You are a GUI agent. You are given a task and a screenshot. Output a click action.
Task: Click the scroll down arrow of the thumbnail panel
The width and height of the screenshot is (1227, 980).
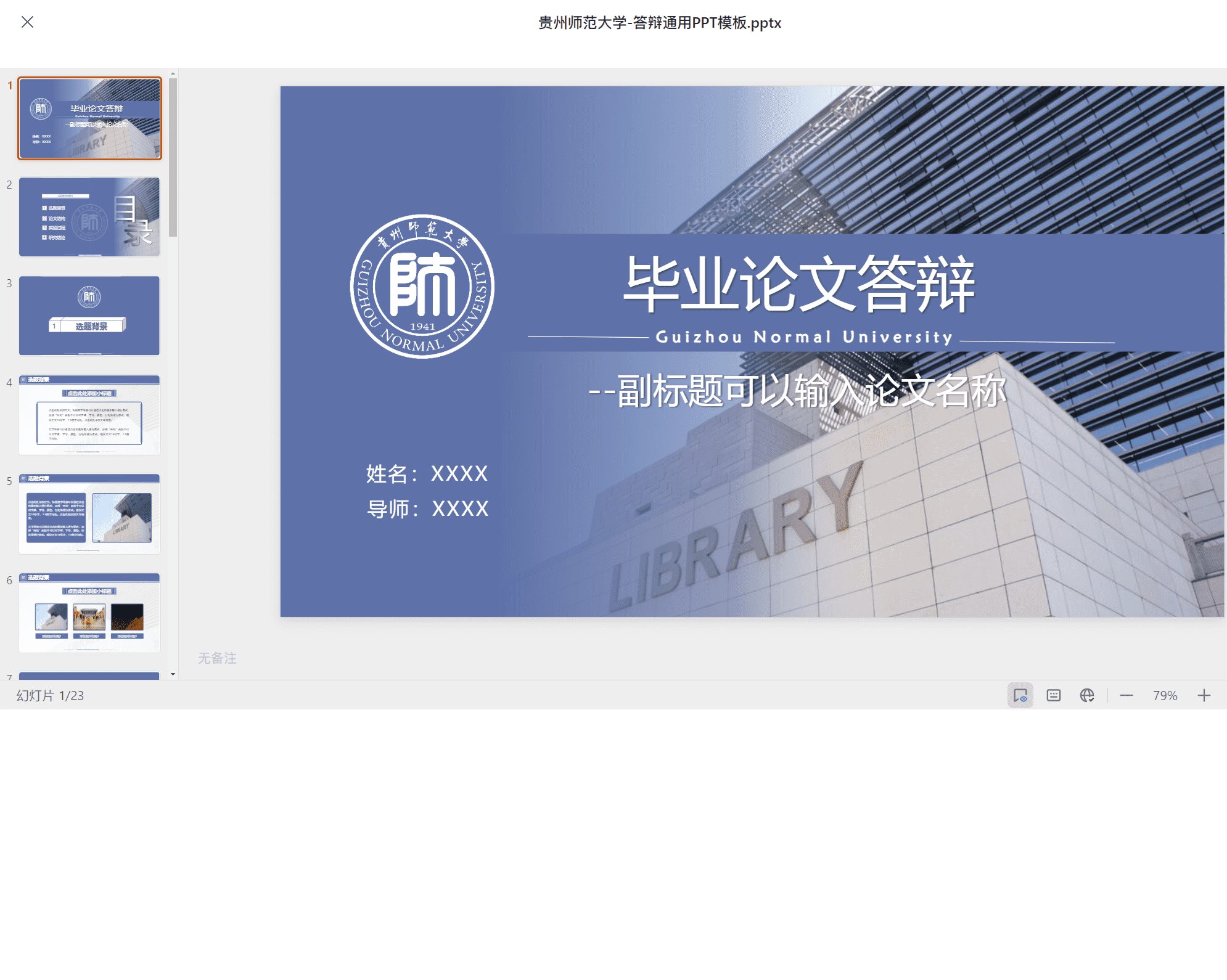click(x=173, y=674)
